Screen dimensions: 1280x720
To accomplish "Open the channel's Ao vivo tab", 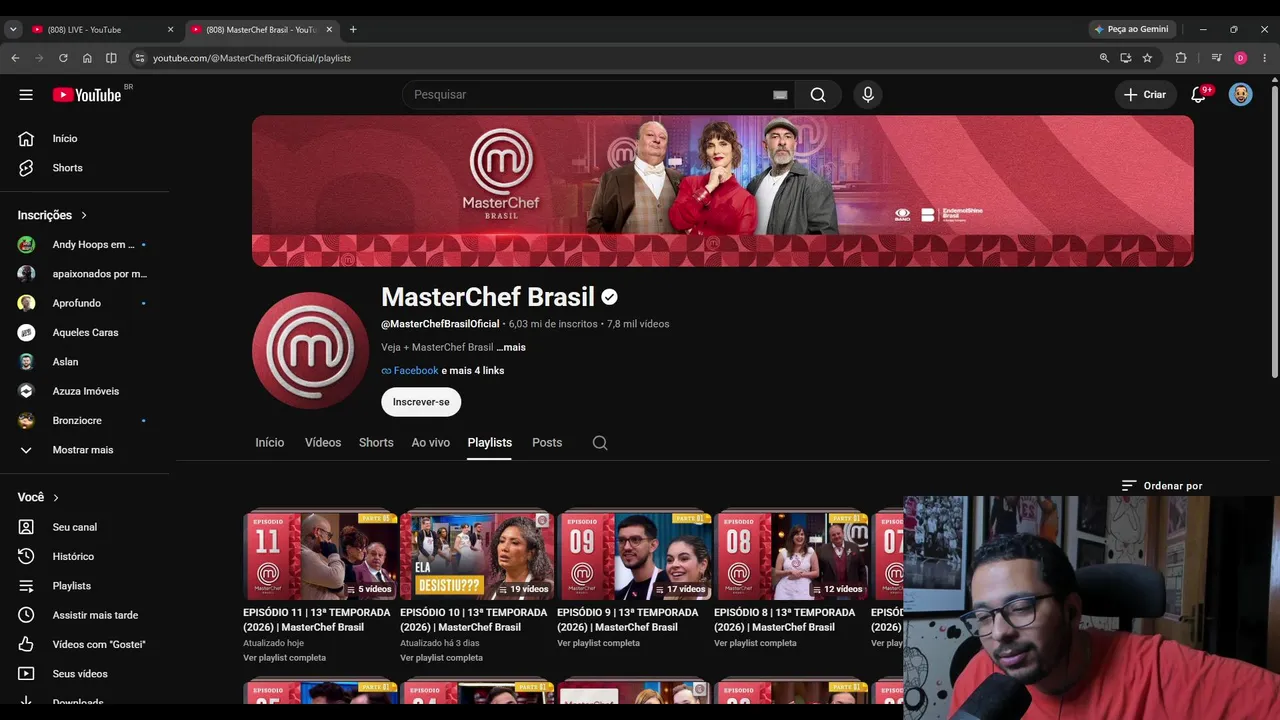I will [431, 443].
